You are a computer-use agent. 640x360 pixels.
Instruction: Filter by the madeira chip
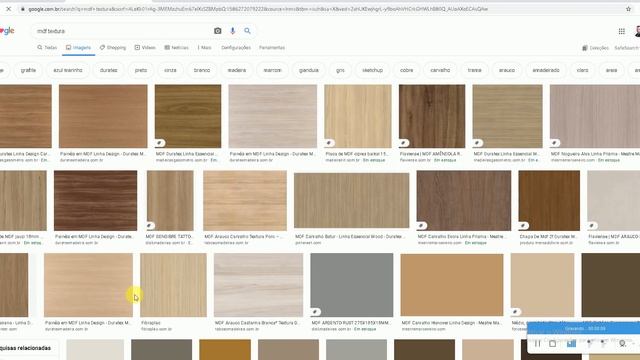[237, 70]
